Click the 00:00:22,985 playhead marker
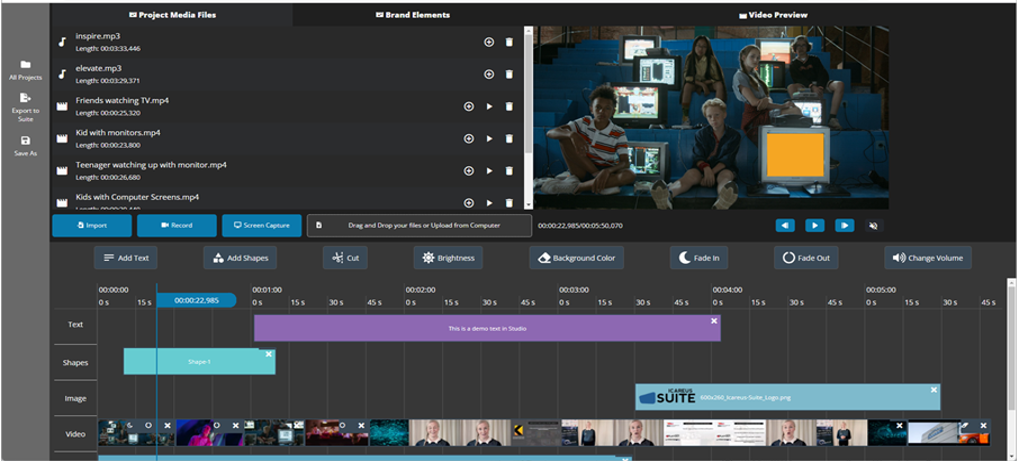Viewport: 1019px width, 462px height. [x=196, y=300]
